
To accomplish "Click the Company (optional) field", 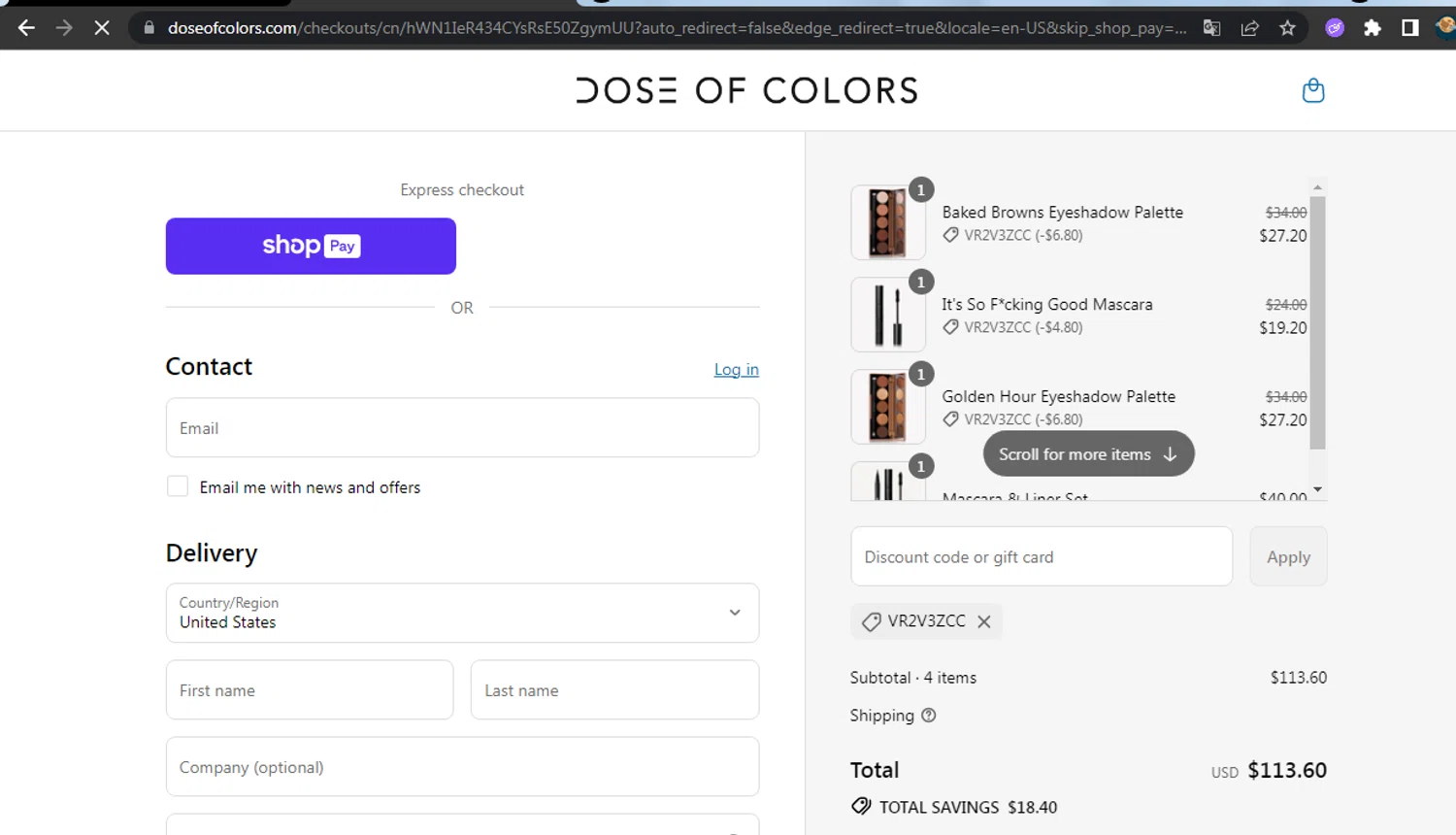I will [462, 766].
